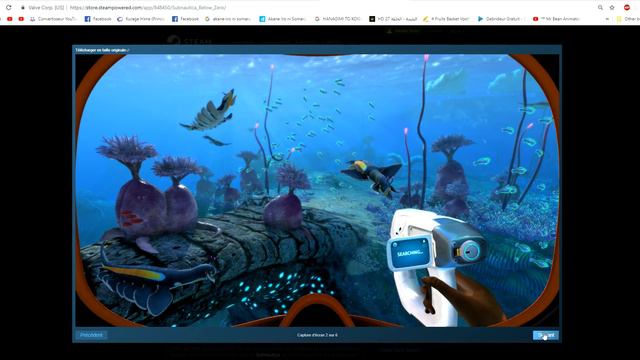This screenshot has width=640, height=360.
Task: Open the Debrideur Gratuit bookmark
Action: 502,19
